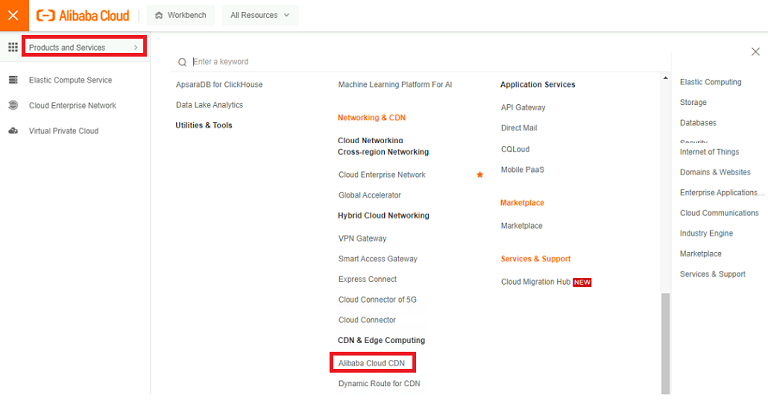Screen dimensions: 768x404
Task: Open Cloud Migration Hub link
Action: point(535,282)
